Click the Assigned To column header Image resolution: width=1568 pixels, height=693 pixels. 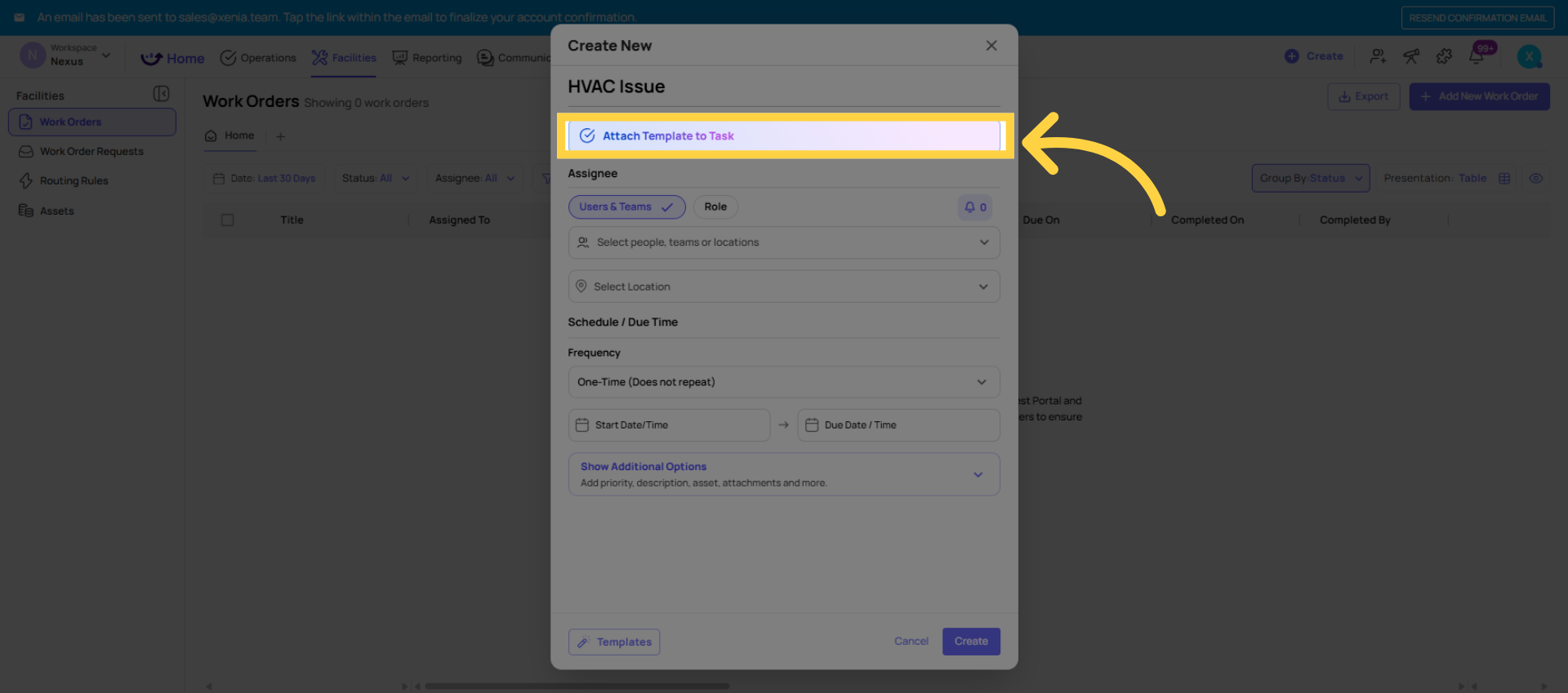coord(460,220)
